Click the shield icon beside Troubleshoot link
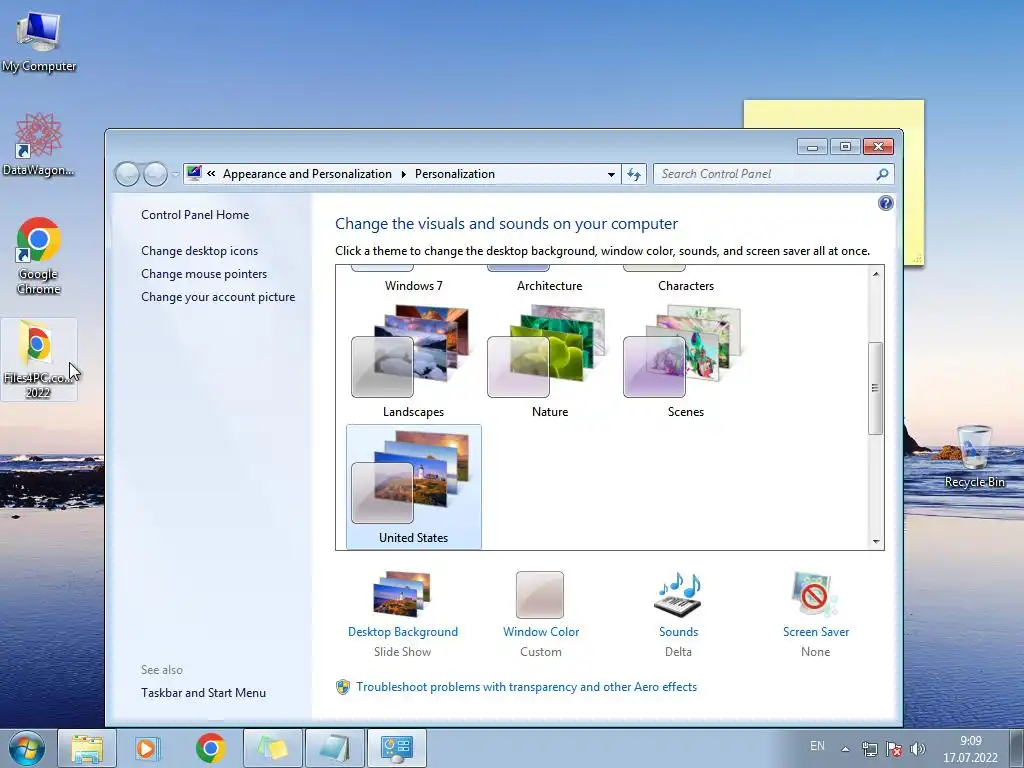The width and height of the screenshot is (1024, 768). pyautogui.click(x=343, y=687)
